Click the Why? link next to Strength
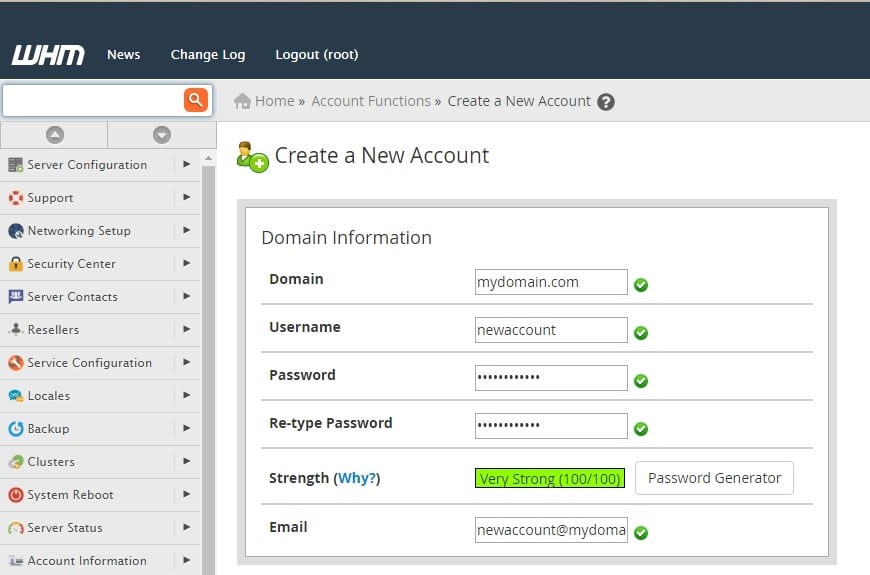870x575 pixels. click(x=358, y=479)
